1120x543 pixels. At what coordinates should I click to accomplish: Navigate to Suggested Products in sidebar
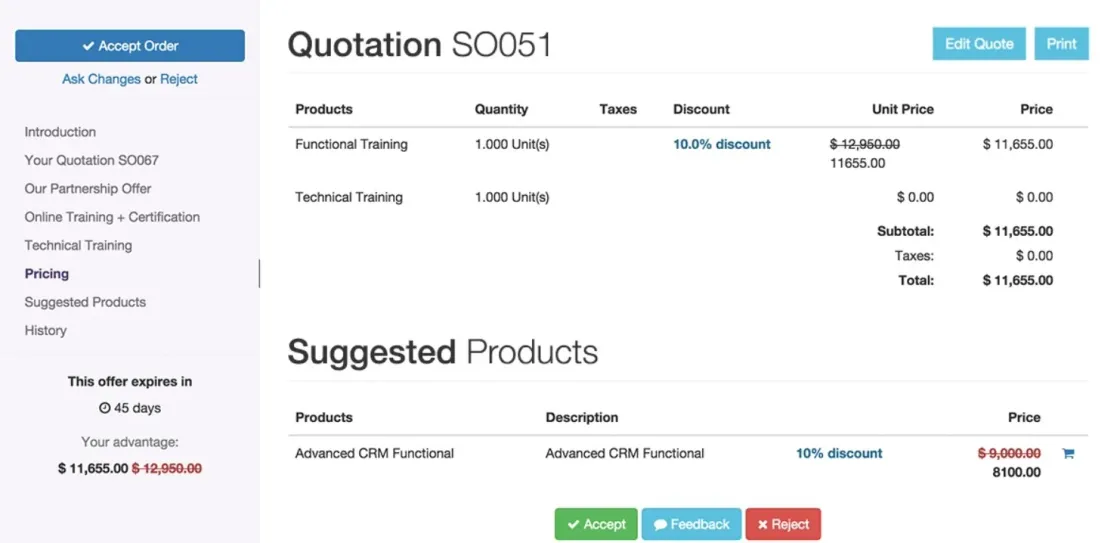point(85,302)
